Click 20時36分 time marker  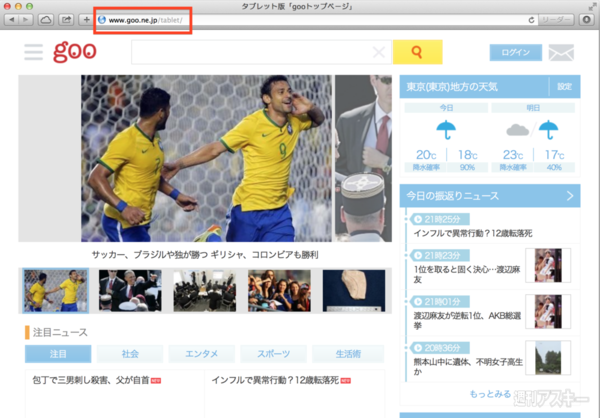coord(440,348)
